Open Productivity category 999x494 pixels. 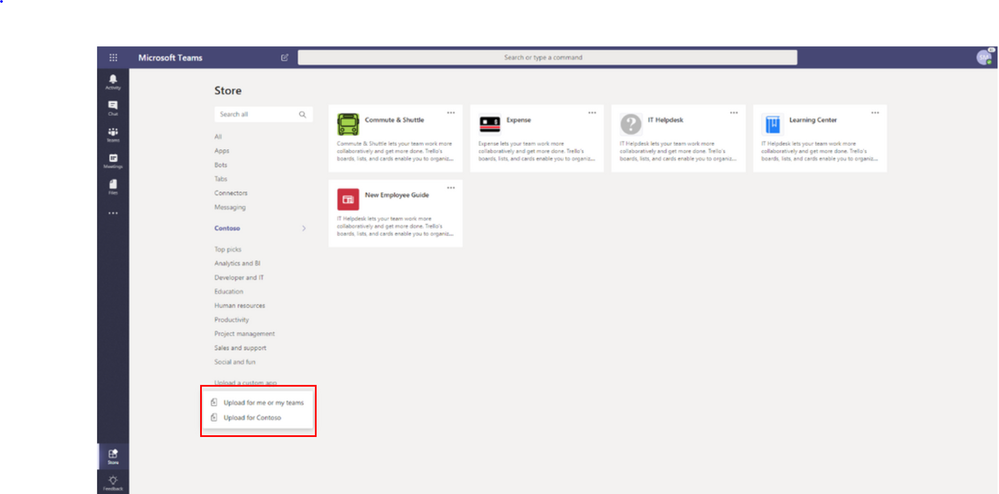(232, 319)
